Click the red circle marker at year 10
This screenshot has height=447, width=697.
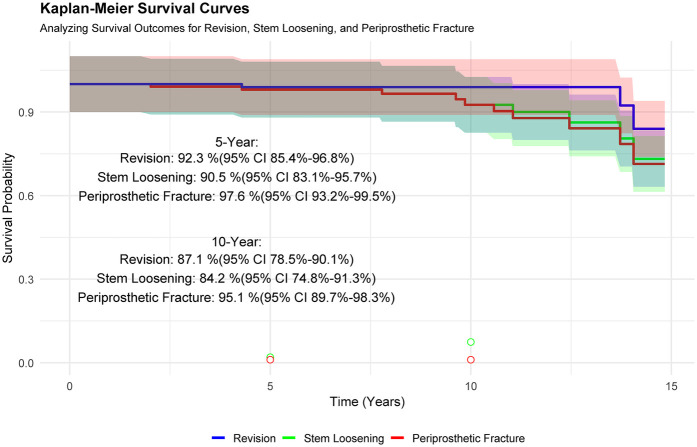(471, 359)
